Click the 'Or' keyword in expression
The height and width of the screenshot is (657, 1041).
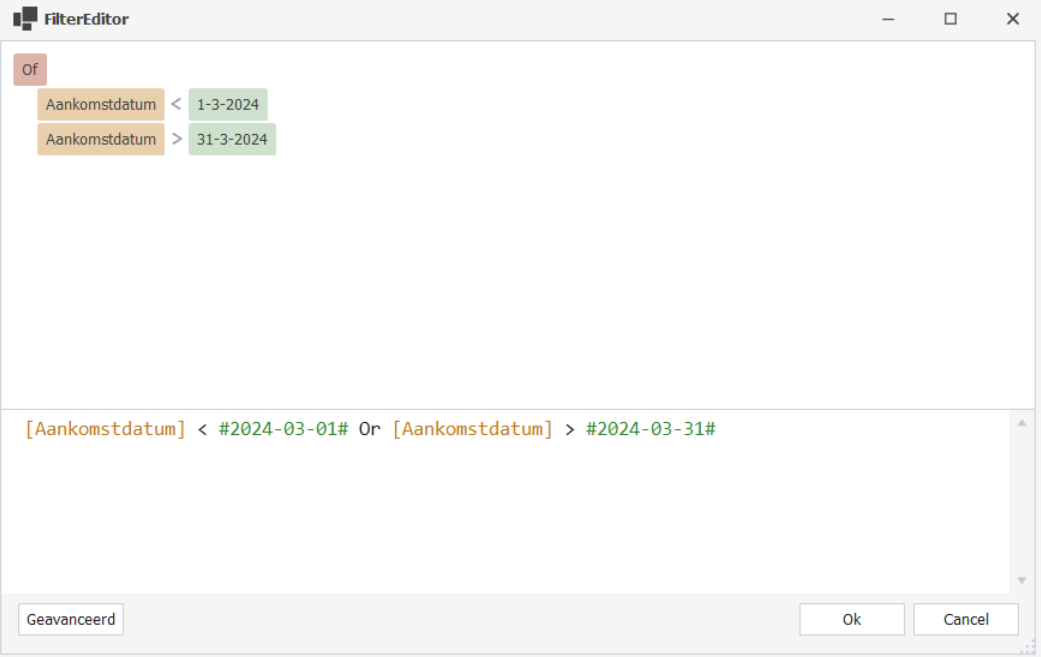pyautogui.click(x=370, y=429)
